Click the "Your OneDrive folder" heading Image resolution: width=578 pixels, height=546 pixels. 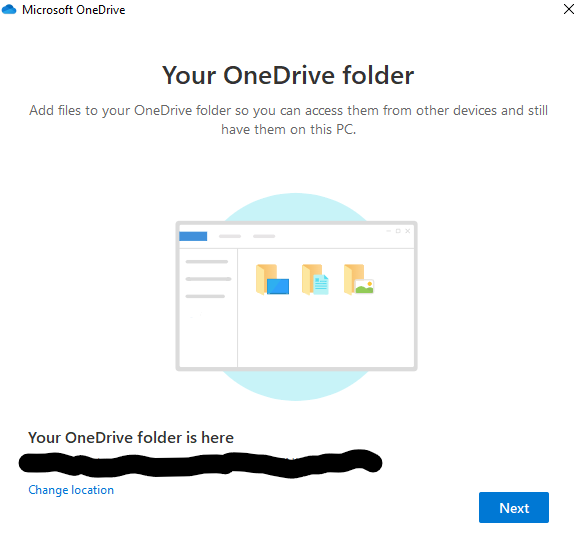tap(288, 75)
